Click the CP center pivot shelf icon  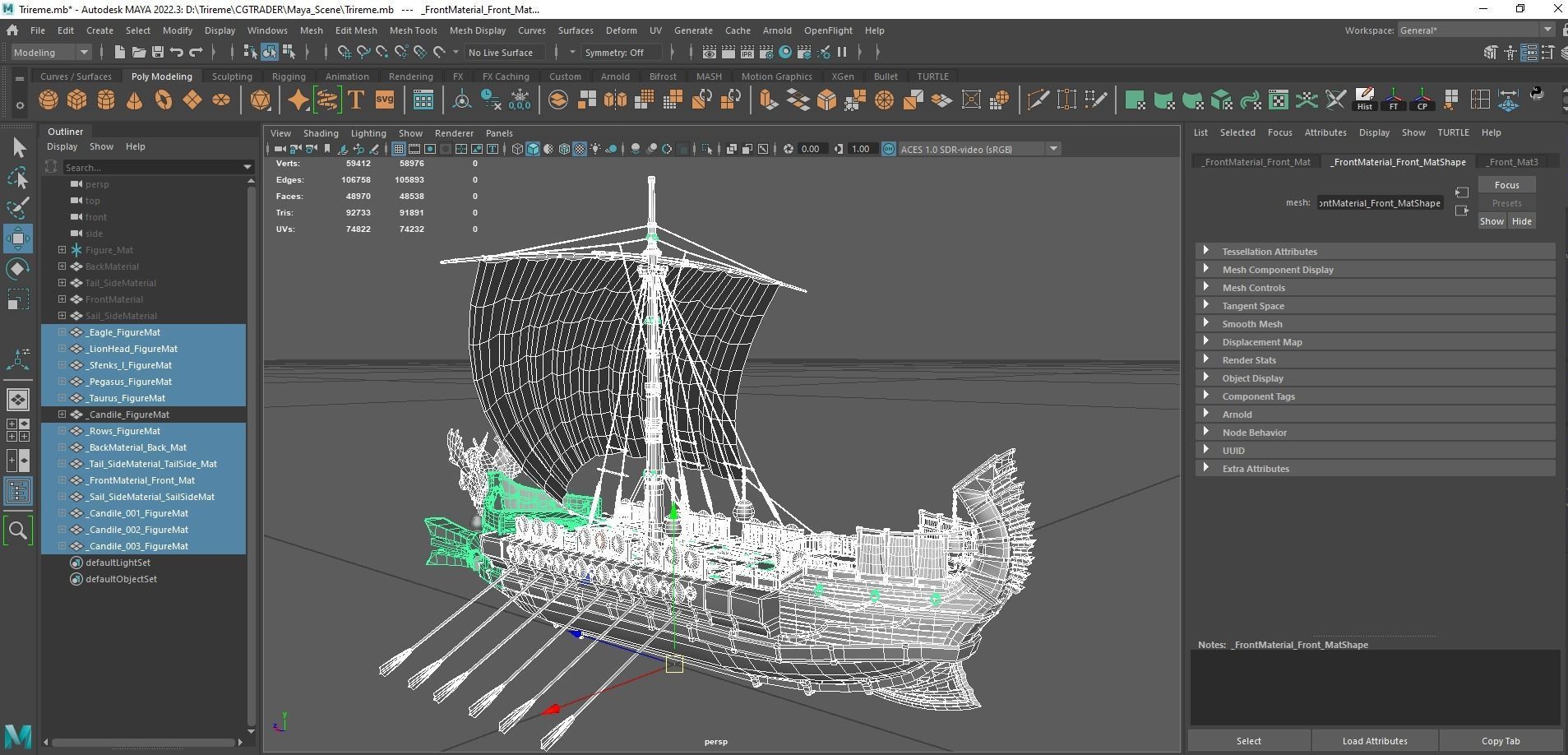click(1422, 100)
